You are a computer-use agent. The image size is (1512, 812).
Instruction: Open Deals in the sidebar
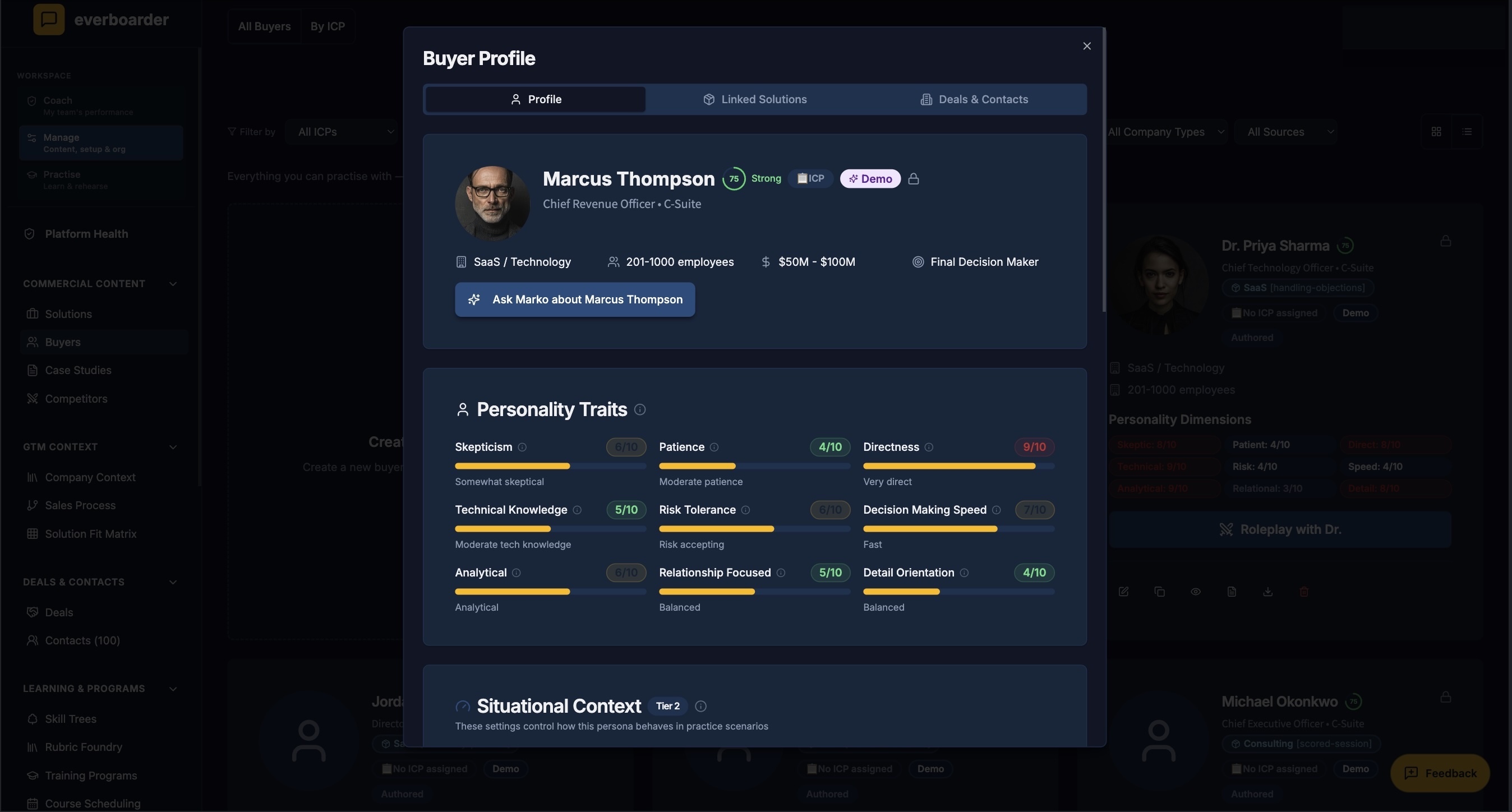[x=104, y=612]
